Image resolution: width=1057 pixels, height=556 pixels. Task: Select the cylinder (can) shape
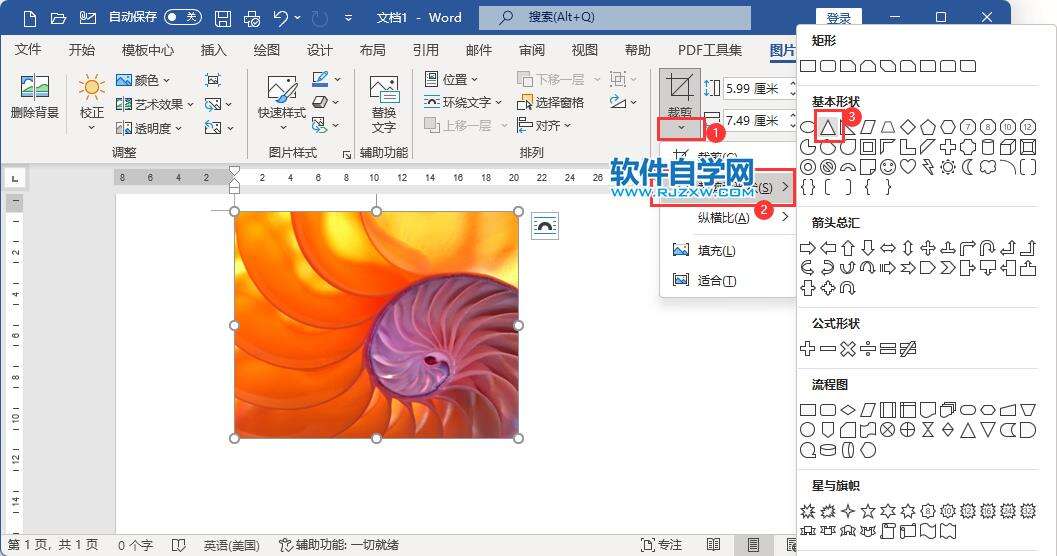[988, 147]
